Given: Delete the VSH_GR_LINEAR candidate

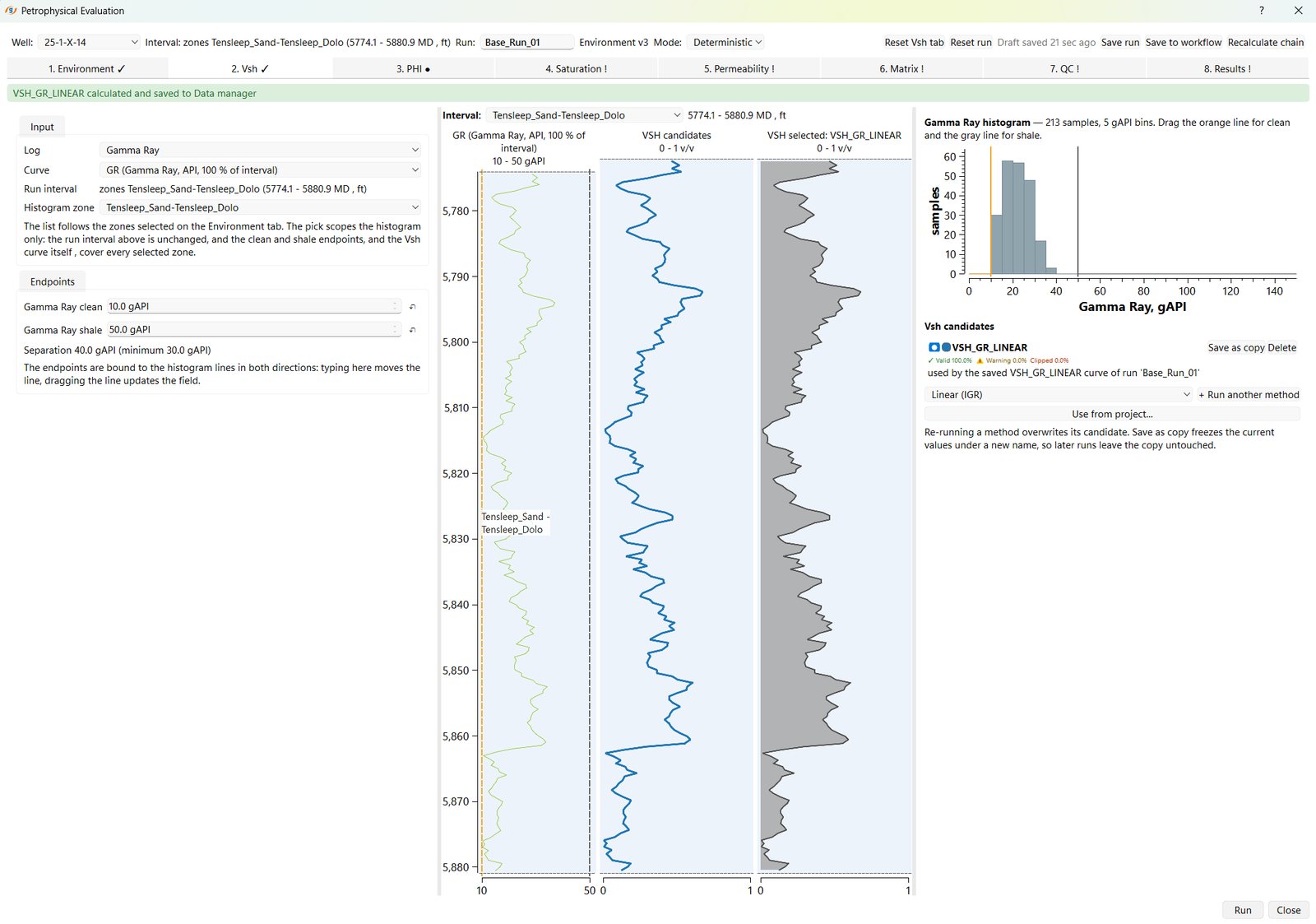Looking at the screenshot, I should 1282,348.
